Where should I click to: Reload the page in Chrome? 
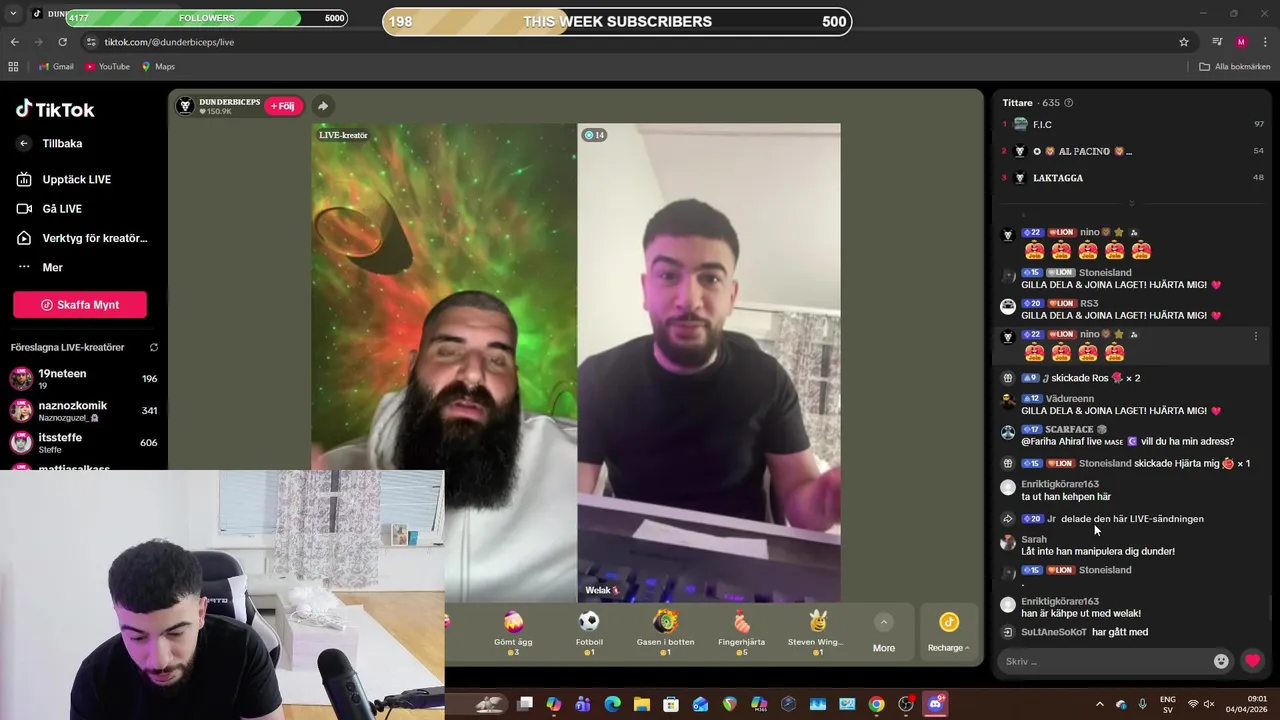coord(62,42)
